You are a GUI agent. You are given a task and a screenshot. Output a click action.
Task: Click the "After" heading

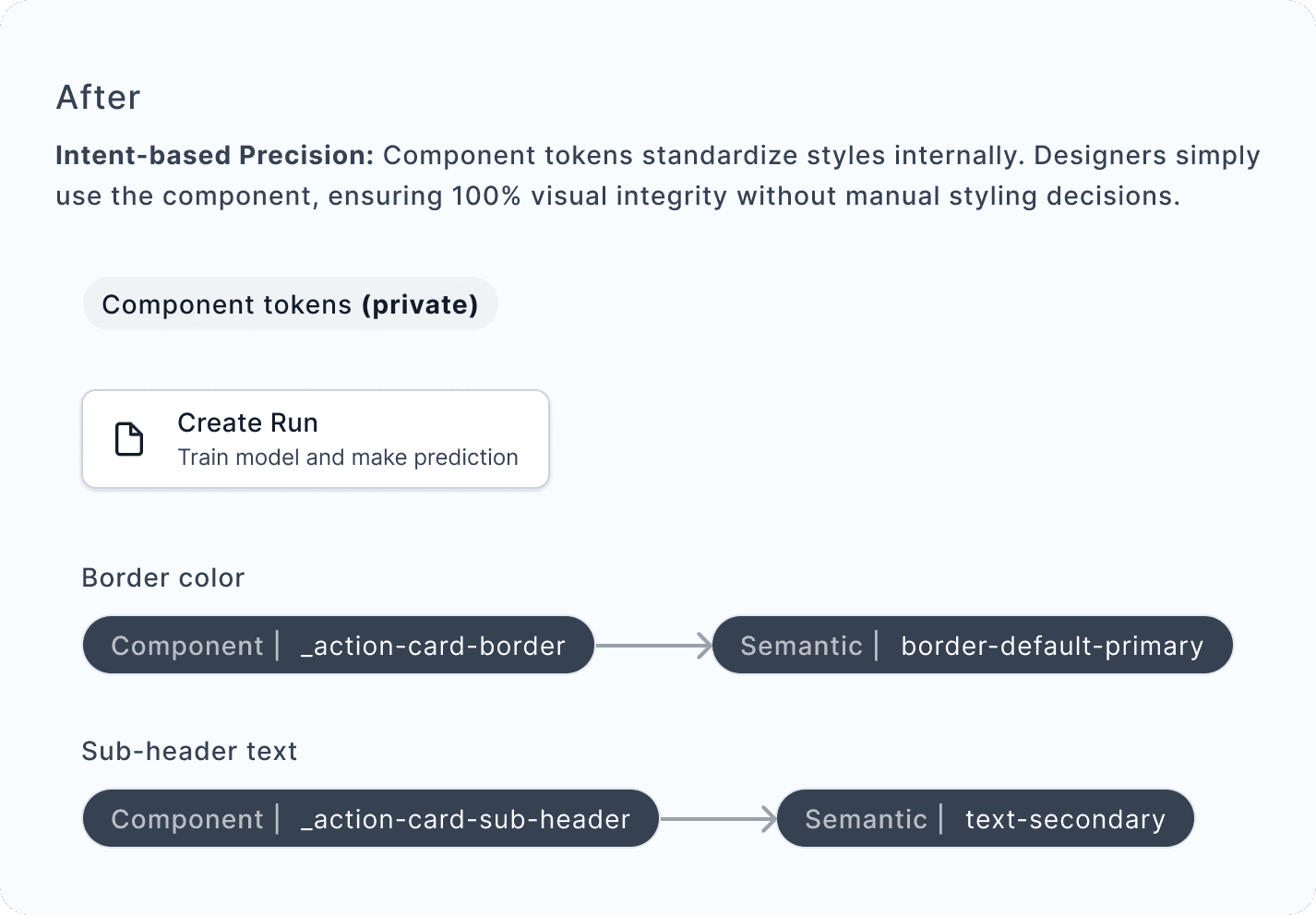click(x=99, y=97)
